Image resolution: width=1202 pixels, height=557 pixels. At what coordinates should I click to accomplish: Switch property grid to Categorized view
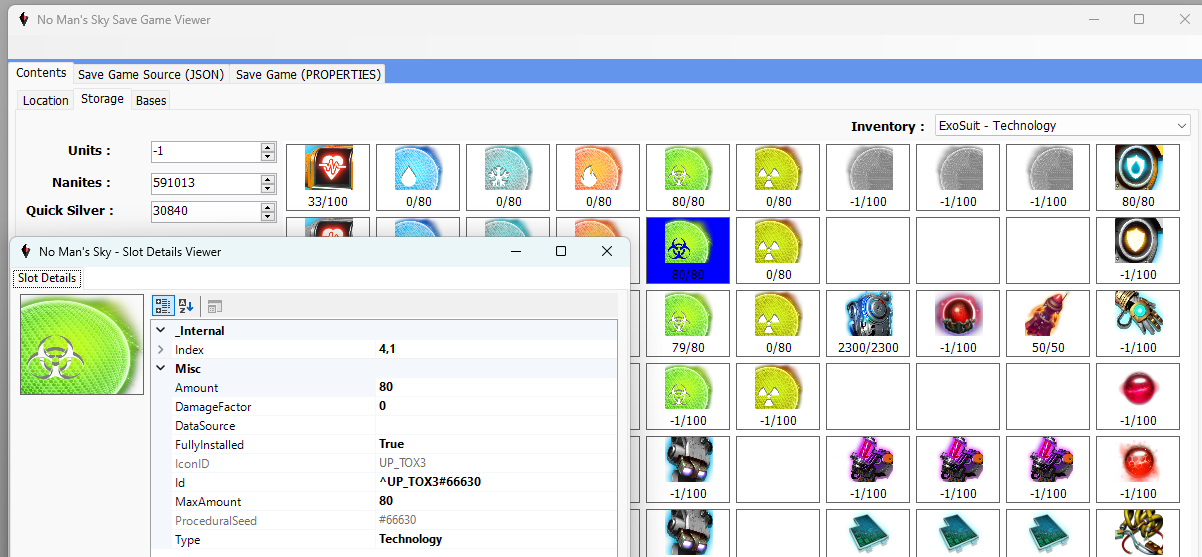(164, 306)
